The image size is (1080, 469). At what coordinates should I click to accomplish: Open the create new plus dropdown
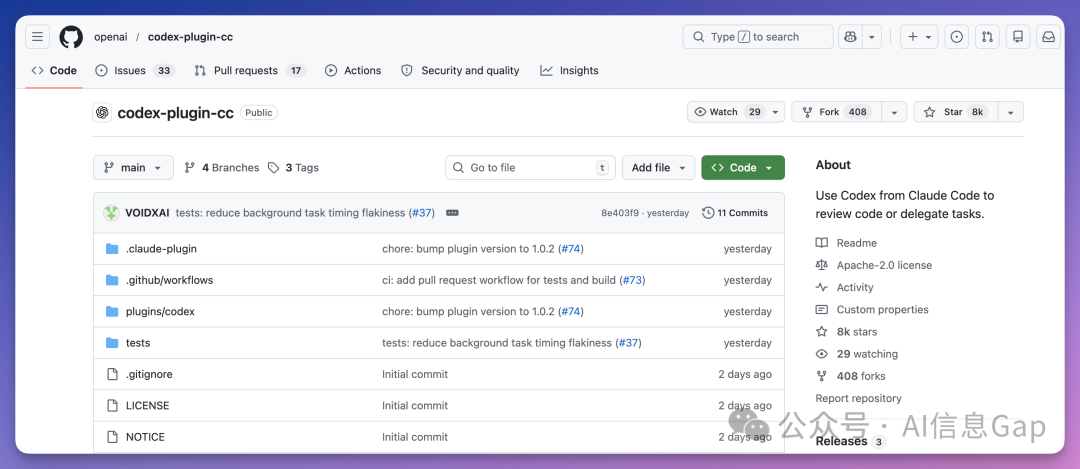tap(918, 37)
